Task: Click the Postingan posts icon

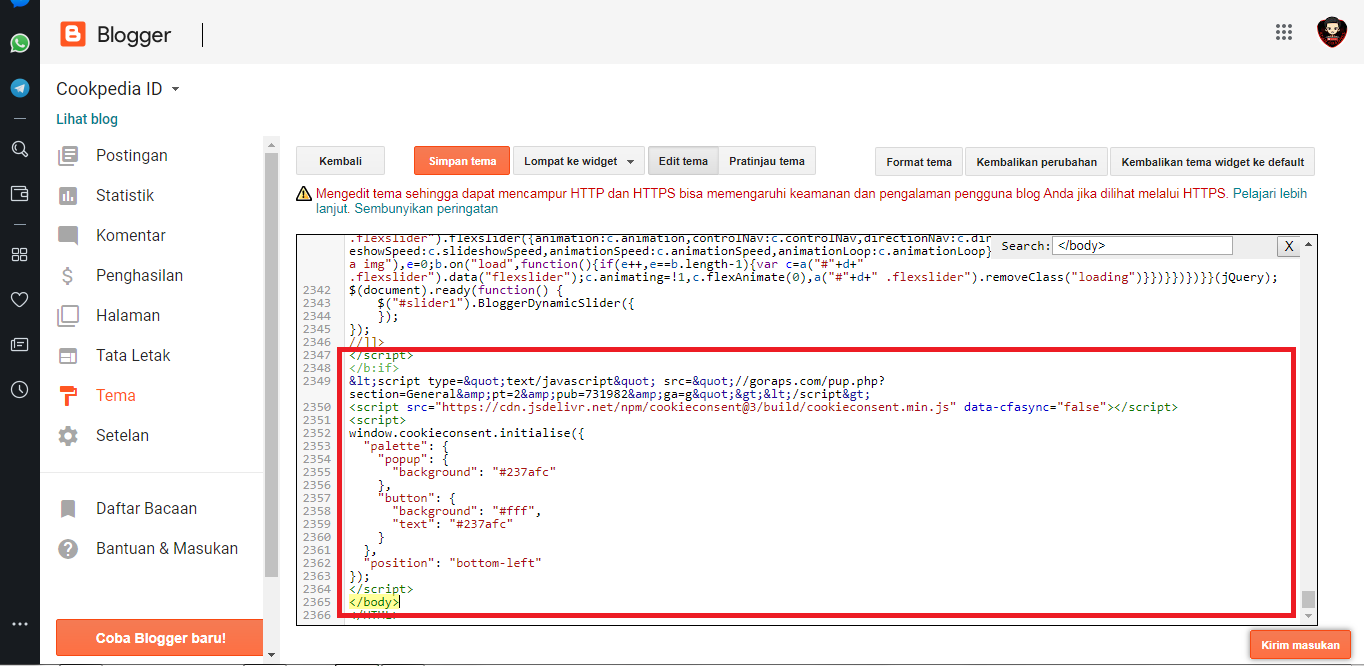Action: 68,156
